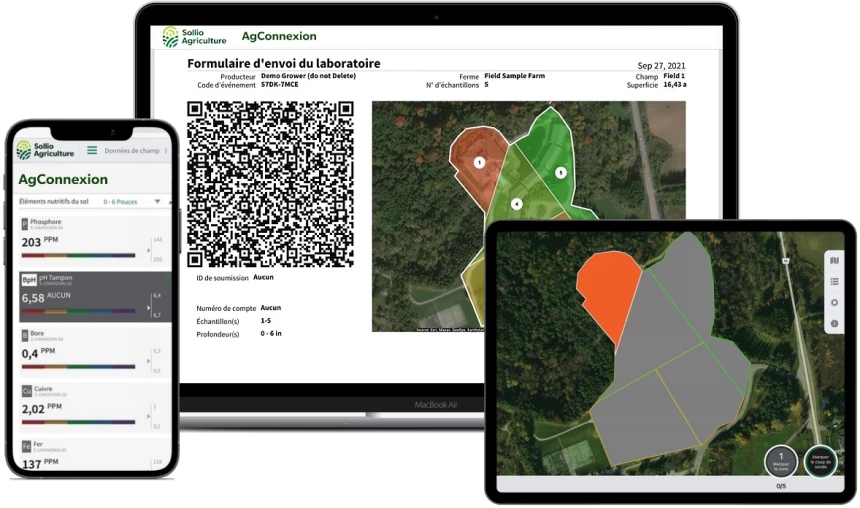Screen dimensions: 860x508
Task: Click the 16,43 a superficie value
Action: click(x=675, y=85)
